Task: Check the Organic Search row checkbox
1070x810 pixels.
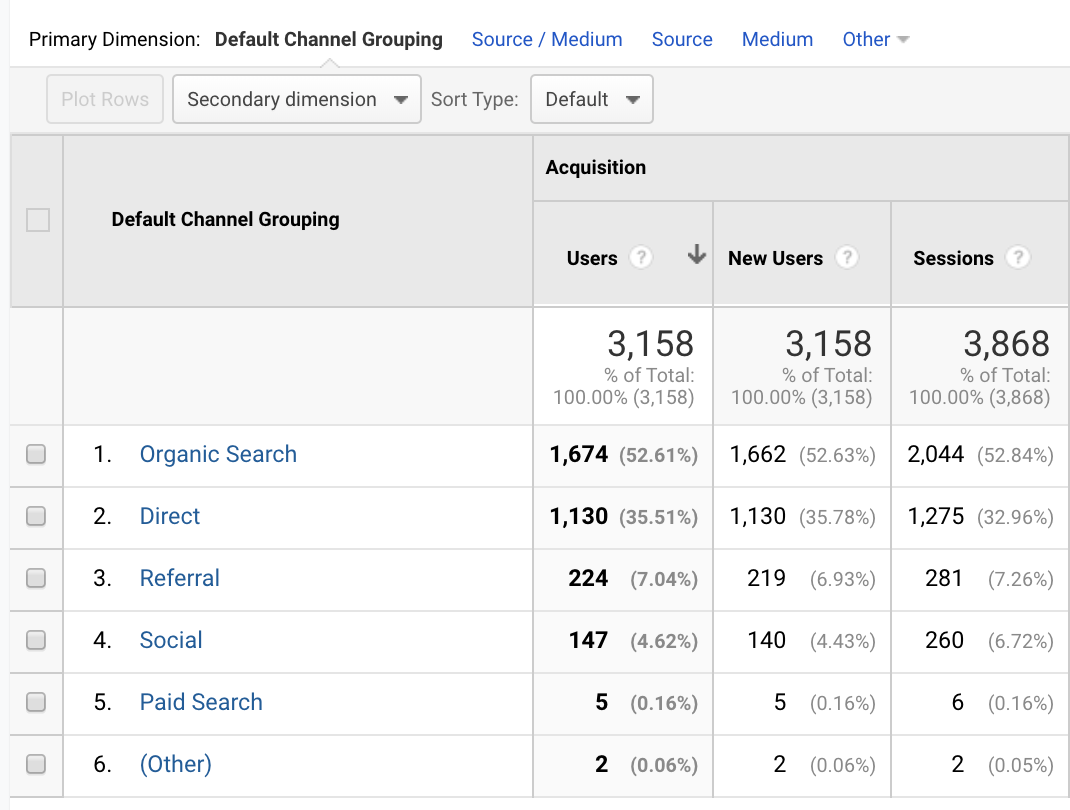Action: 36,454
